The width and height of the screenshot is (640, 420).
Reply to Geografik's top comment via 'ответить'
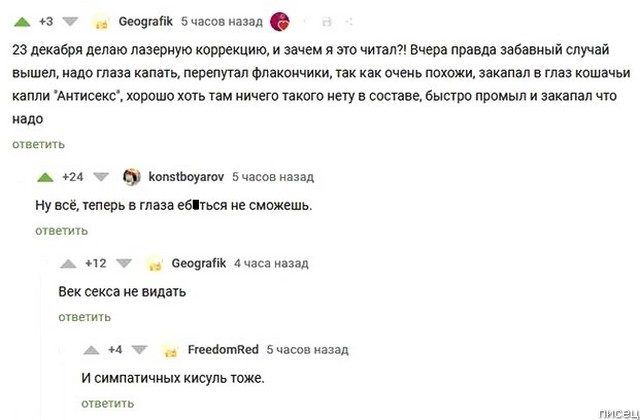pyautogui.click(x=38, y=144)
